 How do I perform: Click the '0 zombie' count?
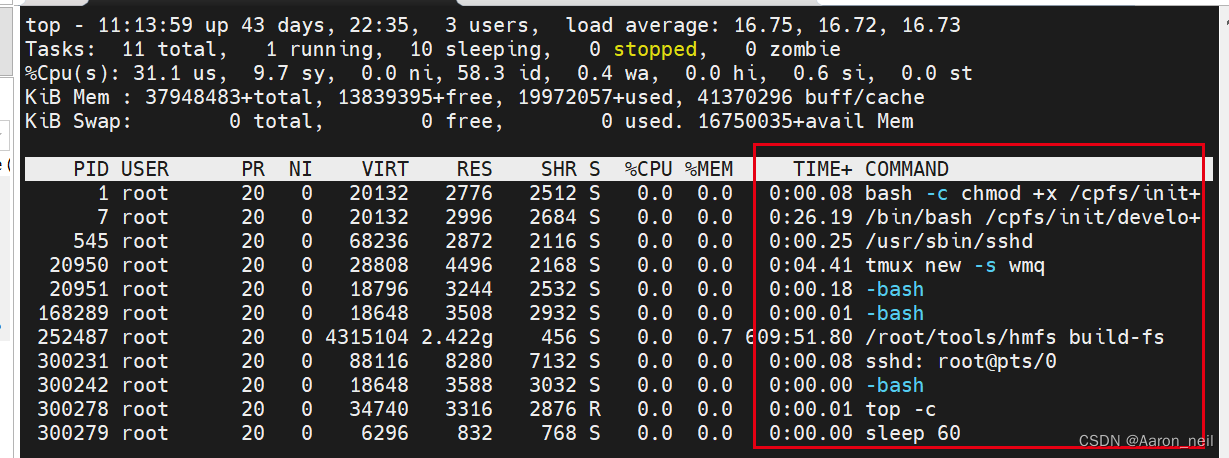coord(793,49)
